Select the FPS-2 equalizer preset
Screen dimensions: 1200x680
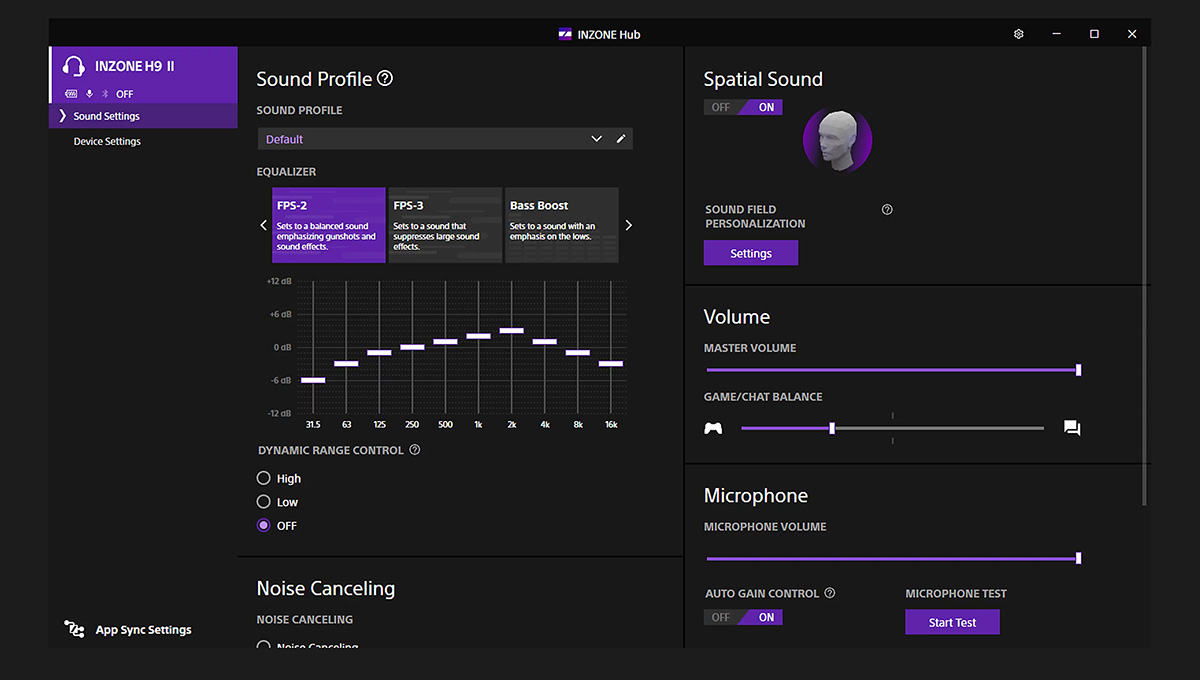[x=329, y=226]
